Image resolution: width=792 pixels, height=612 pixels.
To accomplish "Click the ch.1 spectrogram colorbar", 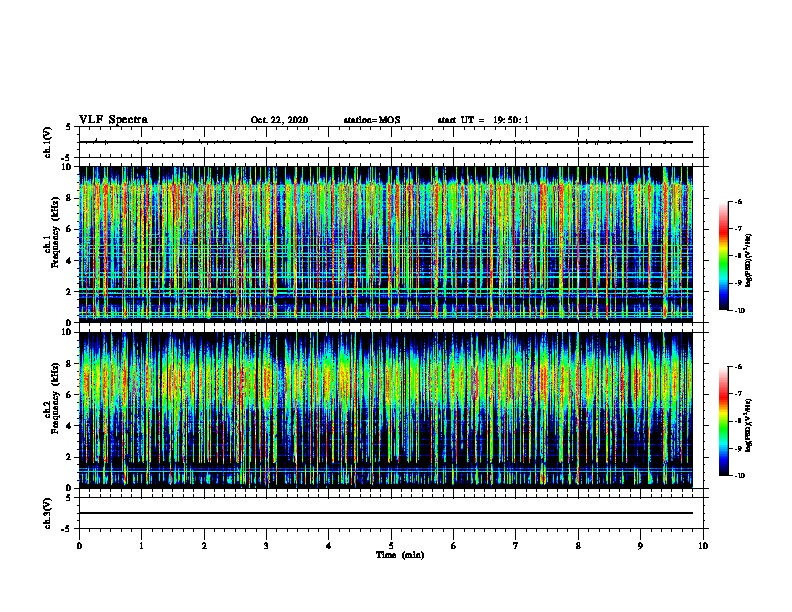I will click(723, 256).
